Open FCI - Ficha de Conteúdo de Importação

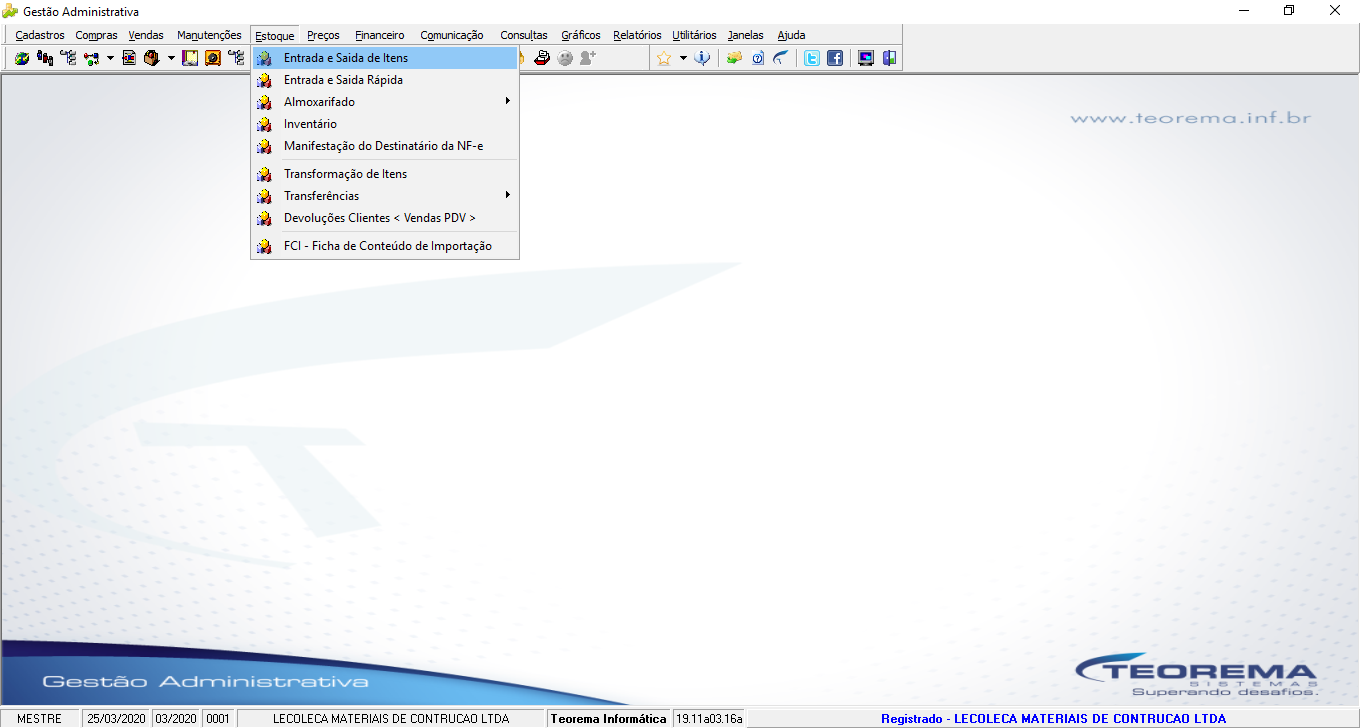click(x=385, y=246)
